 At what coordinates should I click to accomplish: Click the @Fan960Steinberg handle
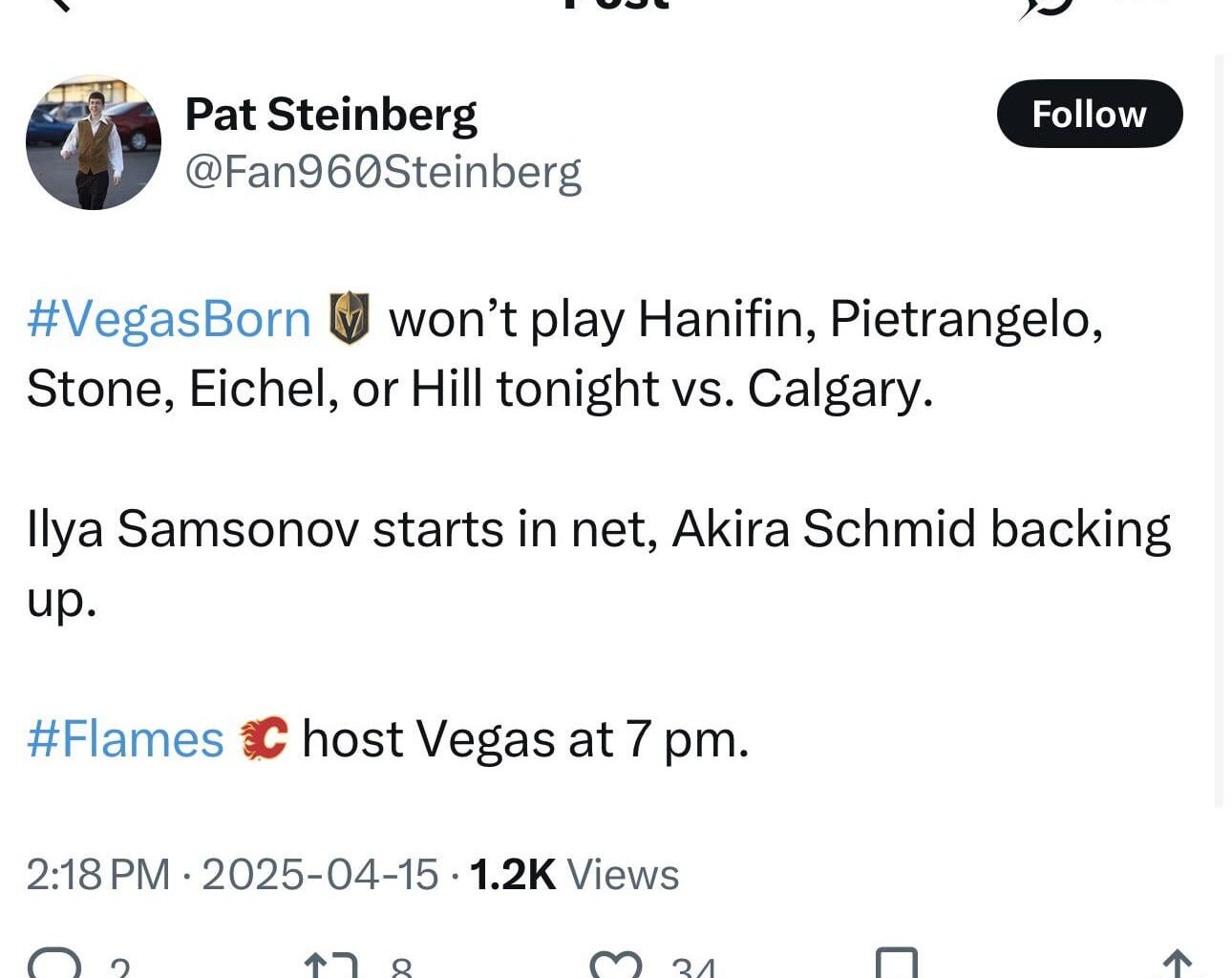click(383, 172)
